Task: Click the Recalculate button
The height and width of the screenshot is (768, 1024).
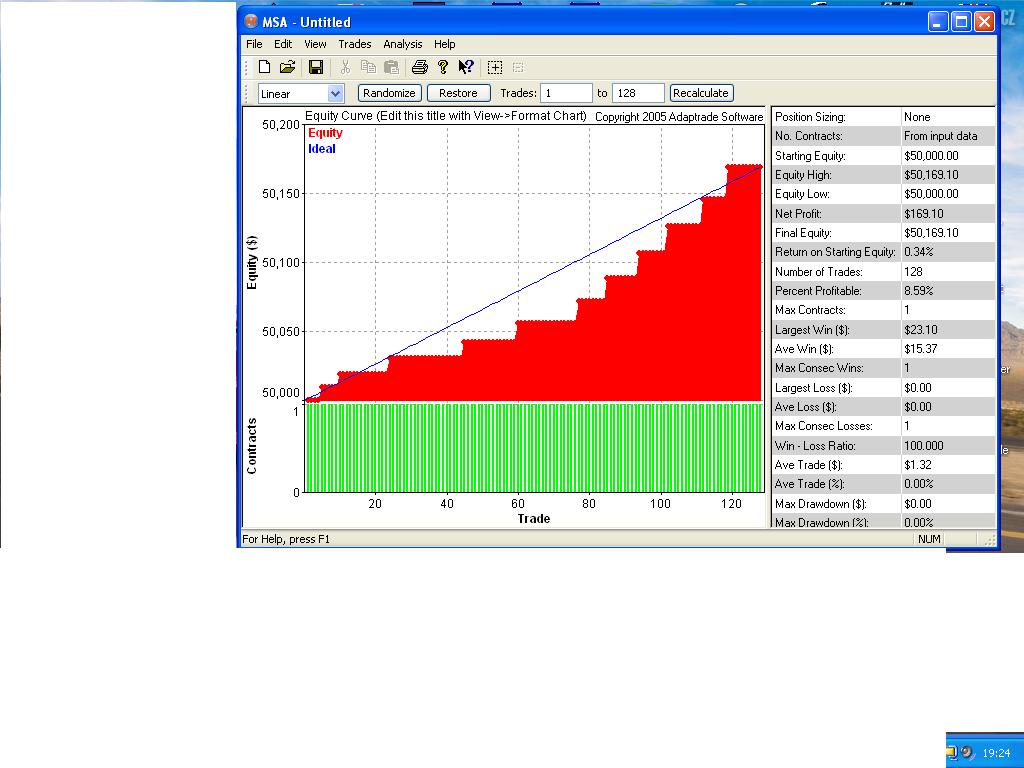Action: pyautogui.click(x=701, y=93)
